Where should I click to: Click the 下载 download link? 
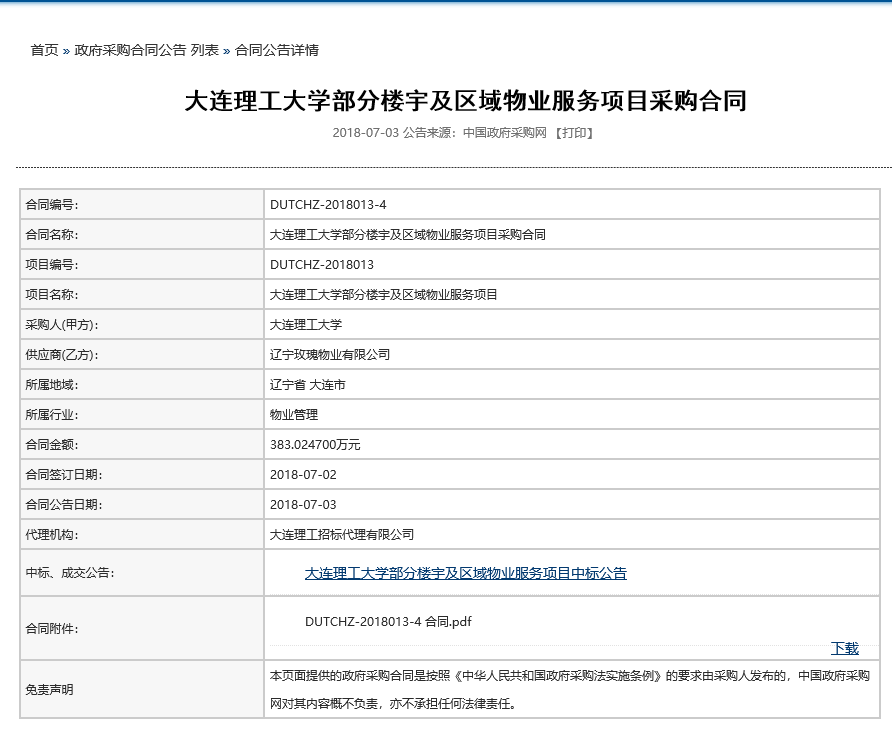tap(844, 648)
